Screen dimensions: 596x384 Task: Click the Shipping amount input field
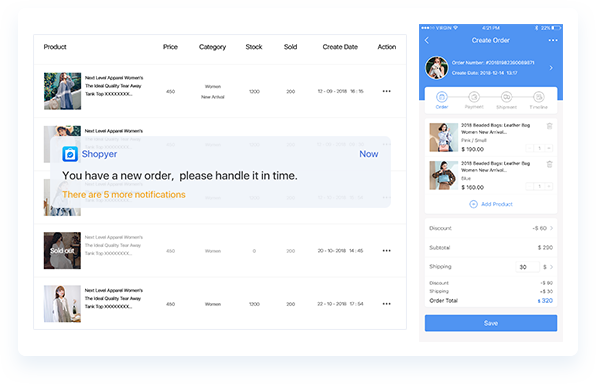click(x=527, y=267)
